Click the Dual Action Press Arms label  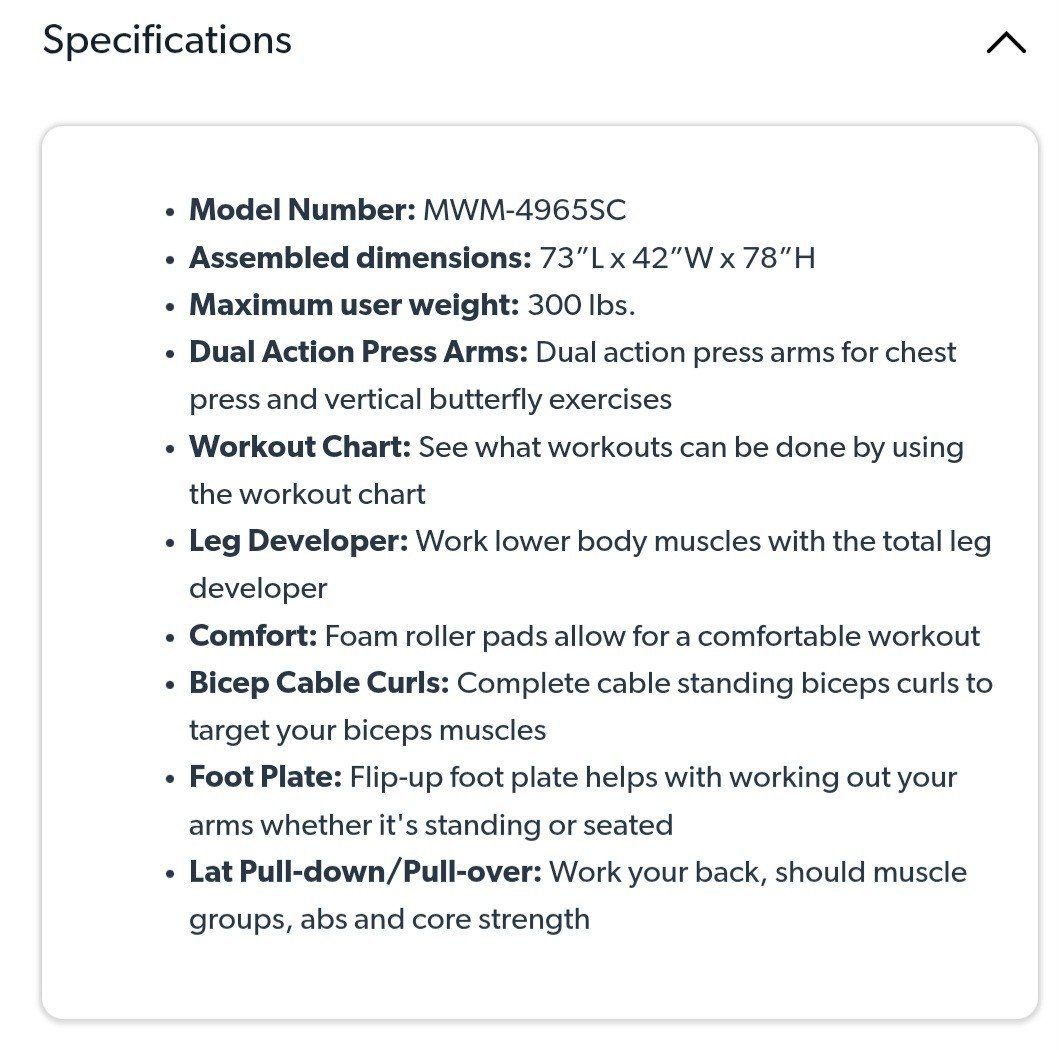[358, 352]
